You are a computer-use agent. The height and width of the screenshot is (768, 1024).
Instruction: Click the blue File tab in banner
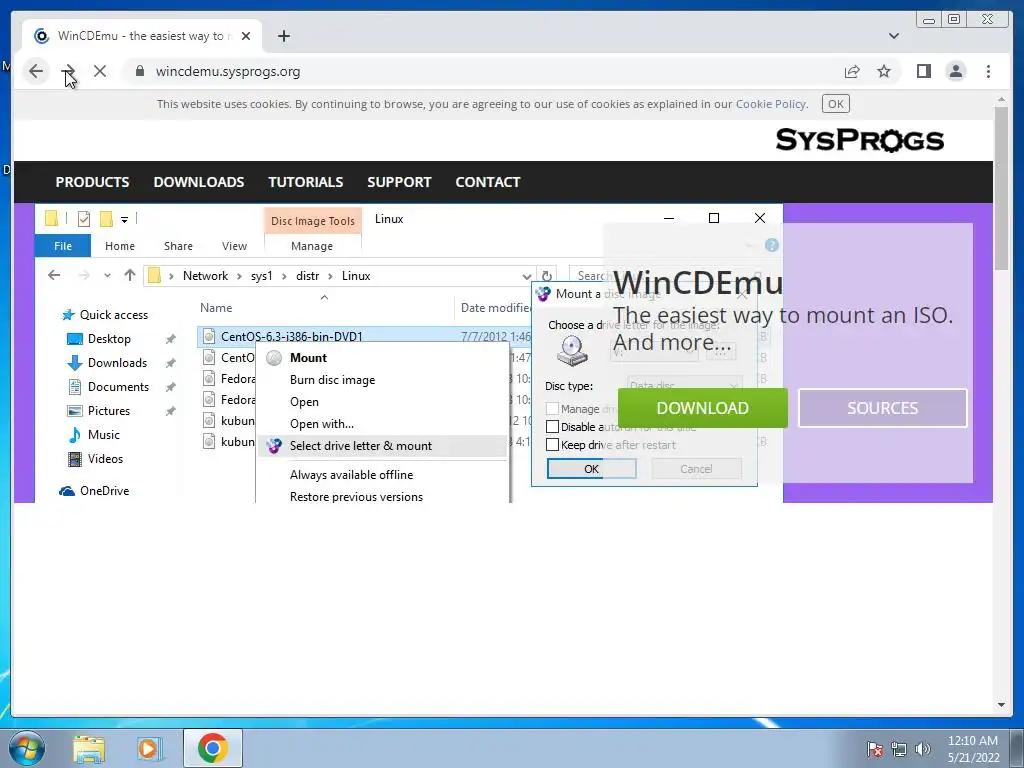pos(63,246)
